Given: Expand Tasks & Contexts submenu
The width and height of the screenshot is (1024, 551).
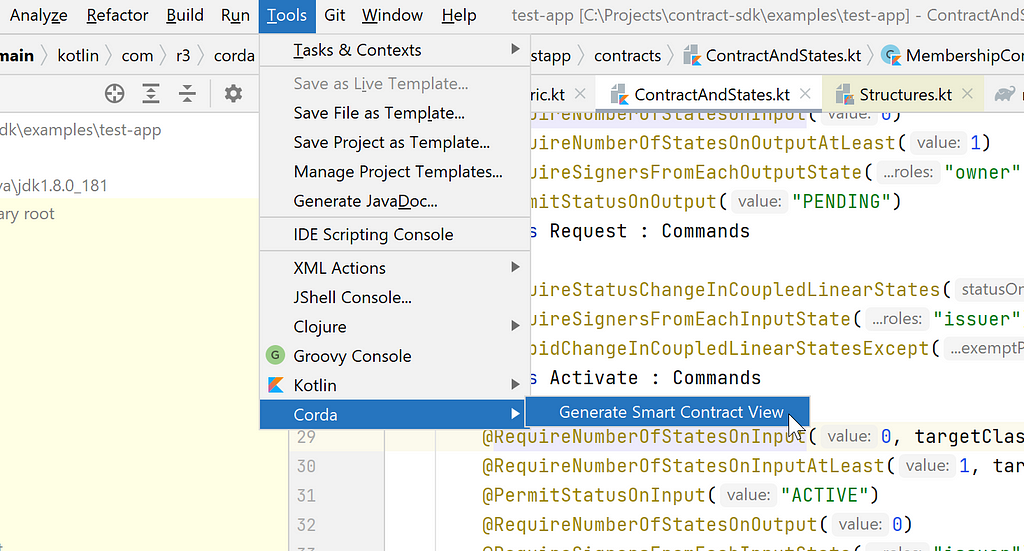Looking at the screenshot, I should [x=394, y=50].
